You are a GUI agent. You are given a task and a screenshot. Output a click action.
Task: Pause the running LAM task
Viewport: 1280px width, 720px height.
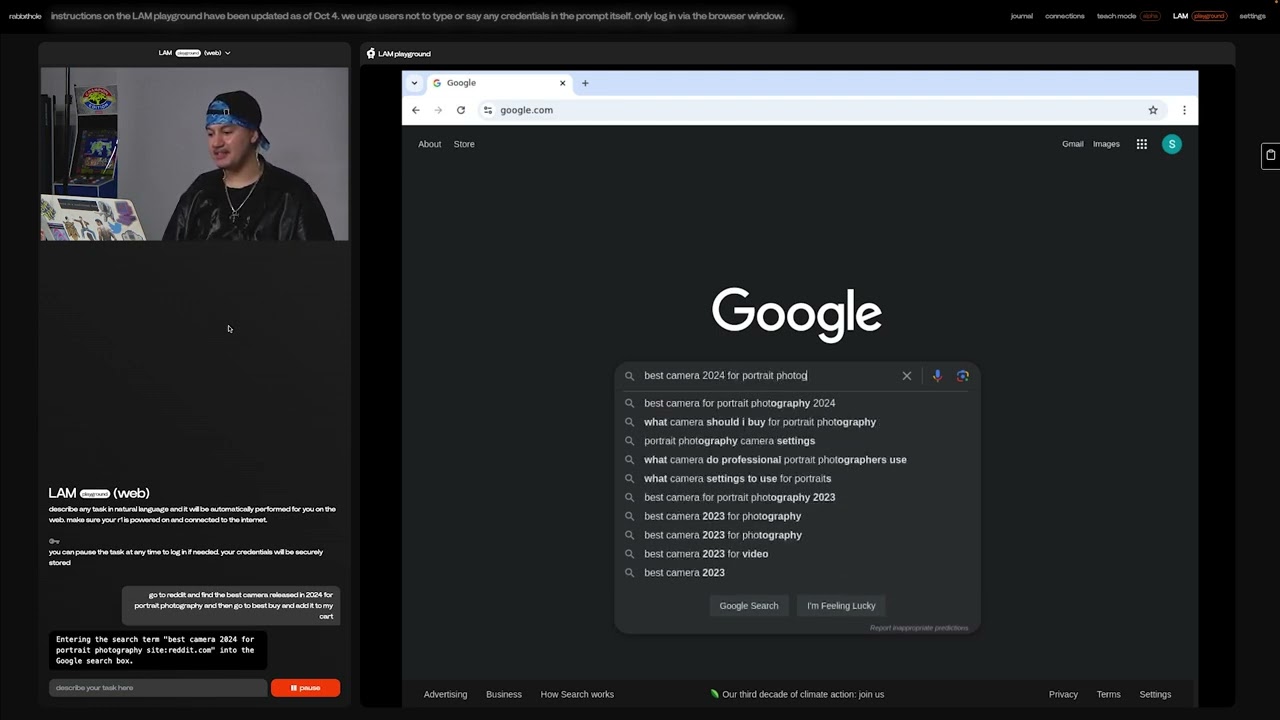(305, 688)
